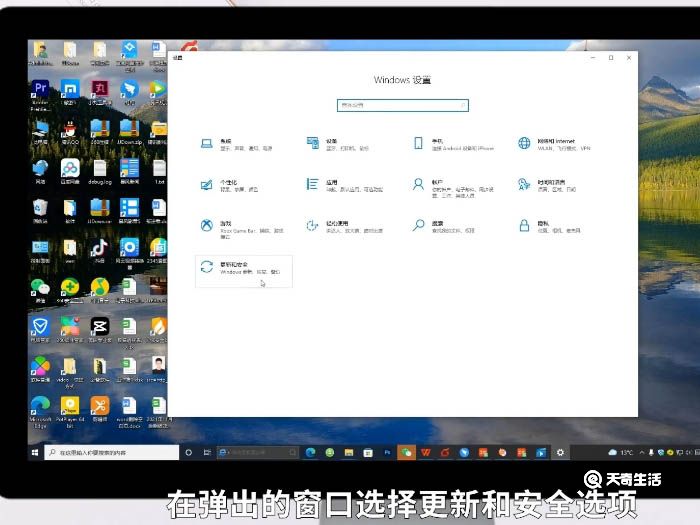Select the debug.log file on desktop

point(100,172)
